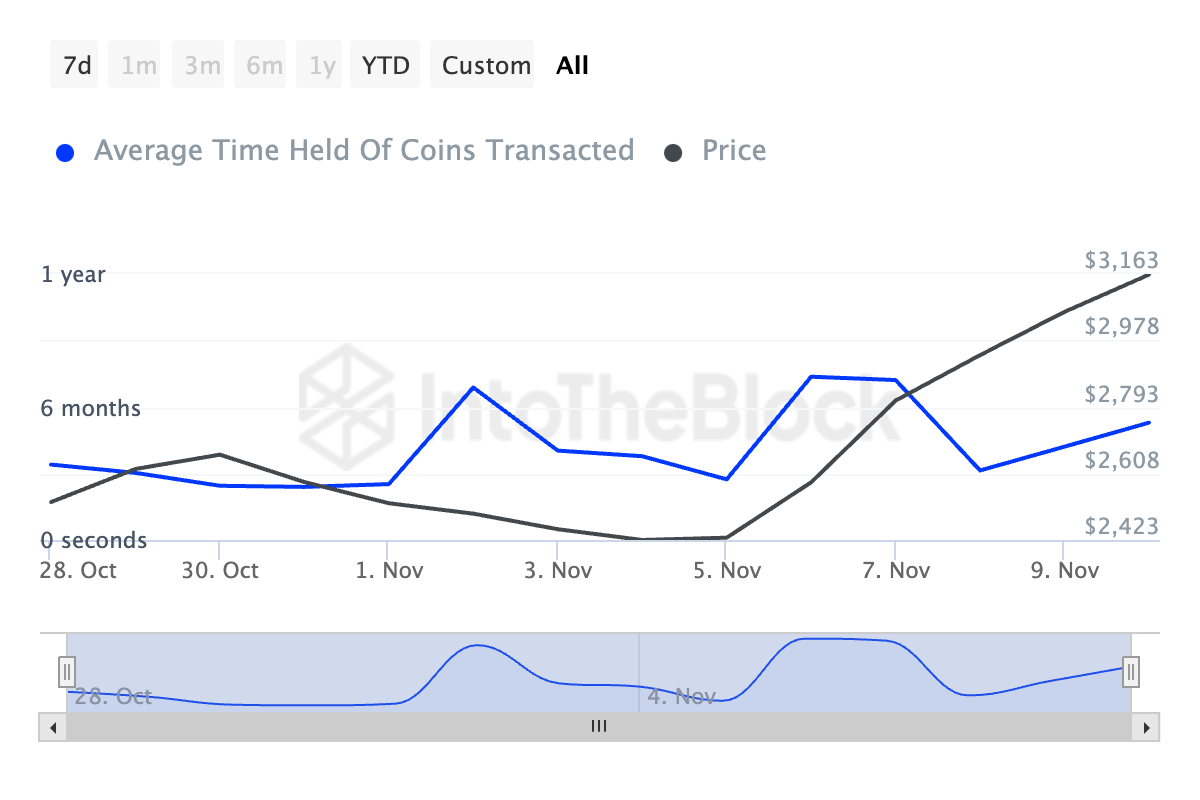Screen dimensions: 1200x800
Task: Click the 4. Nov marker in the navigator
Action: point(681,696)
